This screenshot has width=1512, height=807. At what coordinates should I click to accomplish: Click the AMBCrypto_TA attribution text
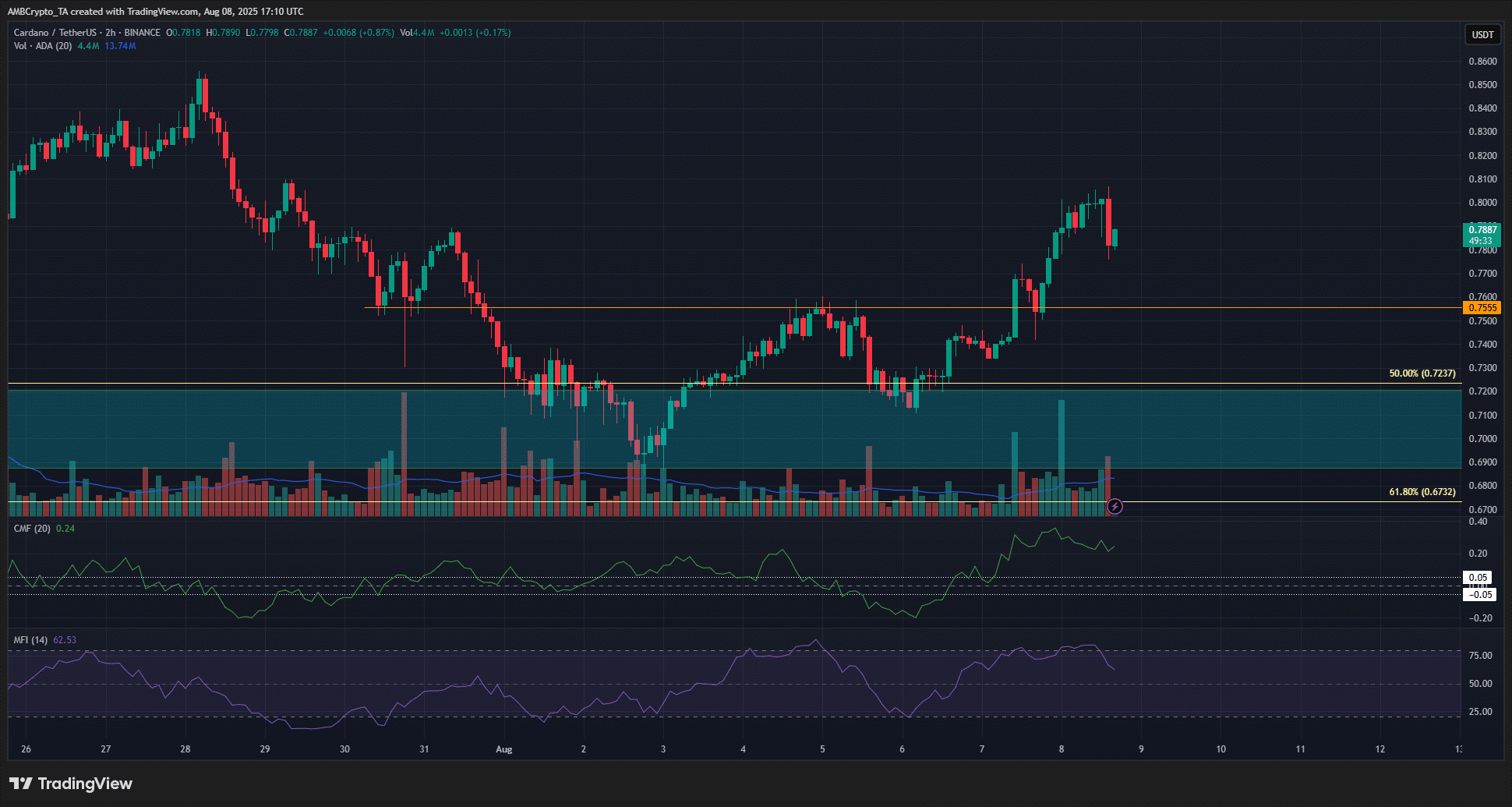38,12
